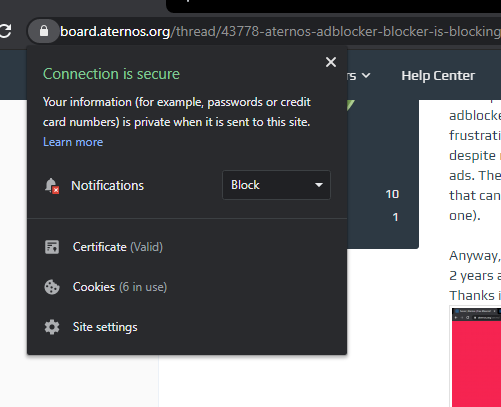This screenshot has width=501, height=407.
Task: Expand the navigation dropdown chevron beside Help Center
Action: pyautogui.click(x=366, y=76)
